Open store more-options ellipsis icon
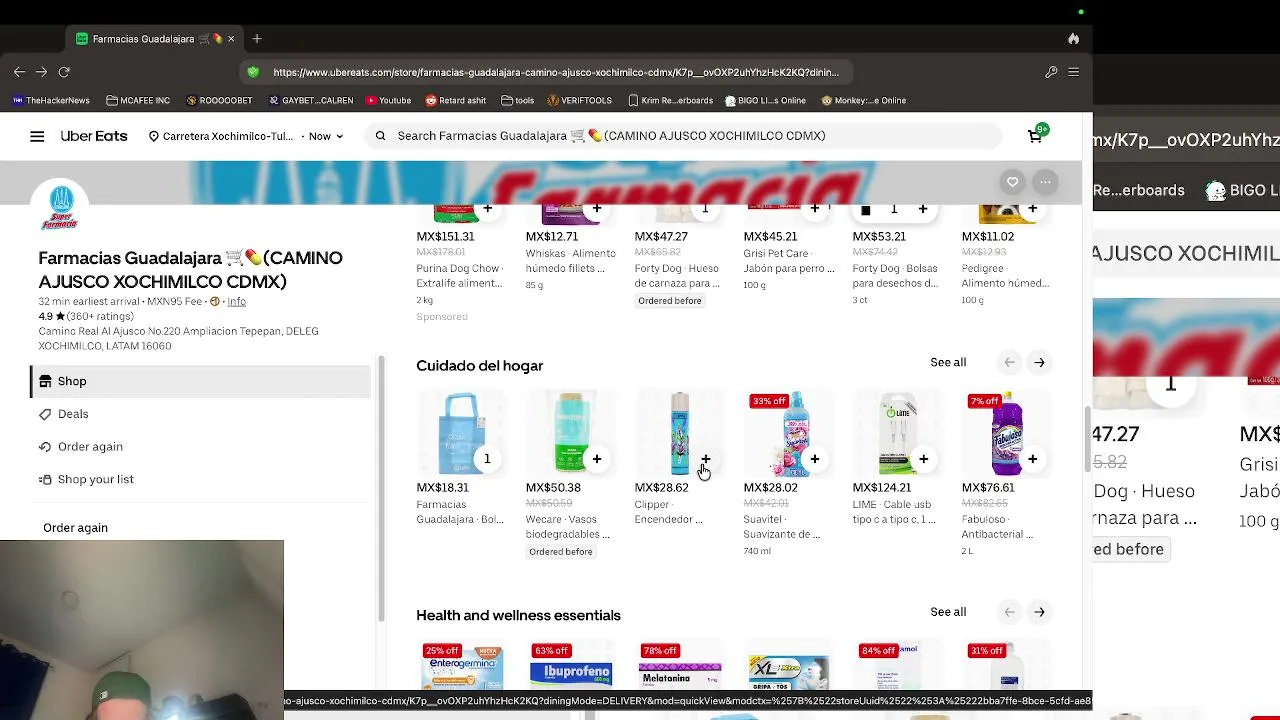Viewport: 1280px width, 720px height. click(1045, 182)
